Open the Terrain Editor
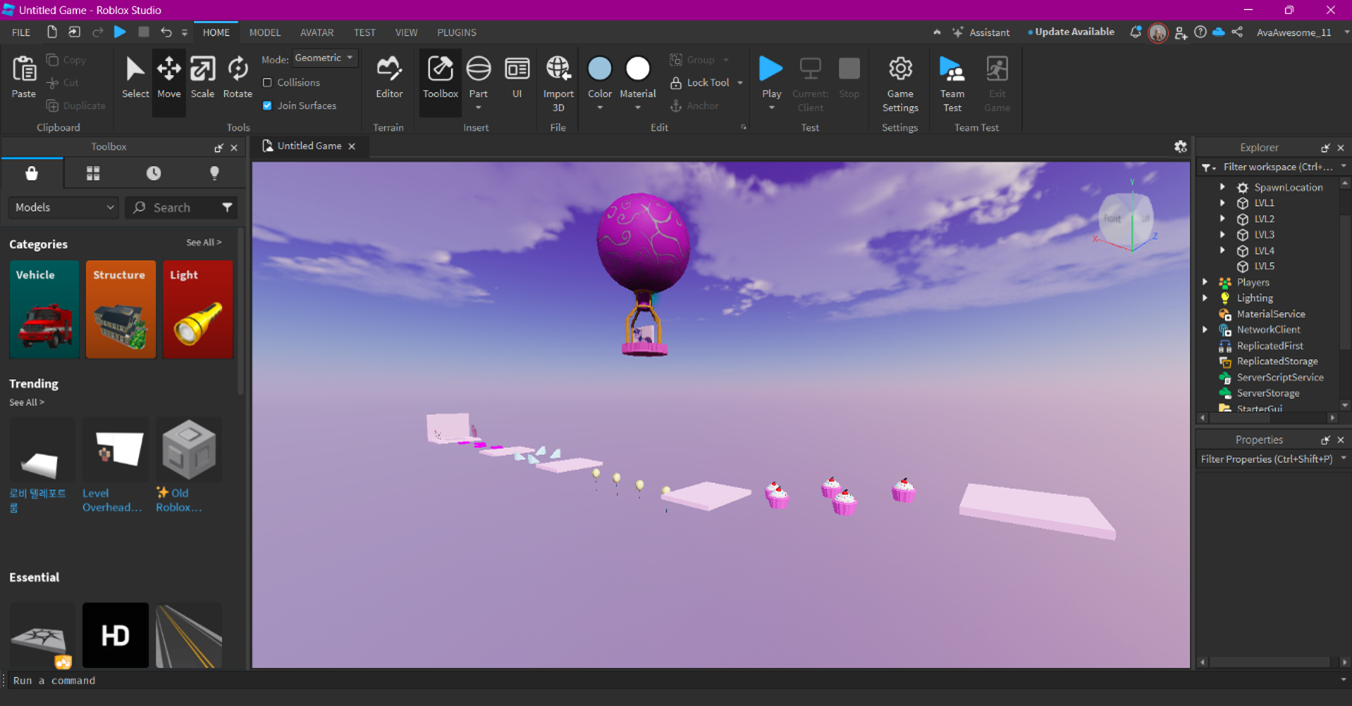Viewport: 1352px width, 706px height. 389,77
